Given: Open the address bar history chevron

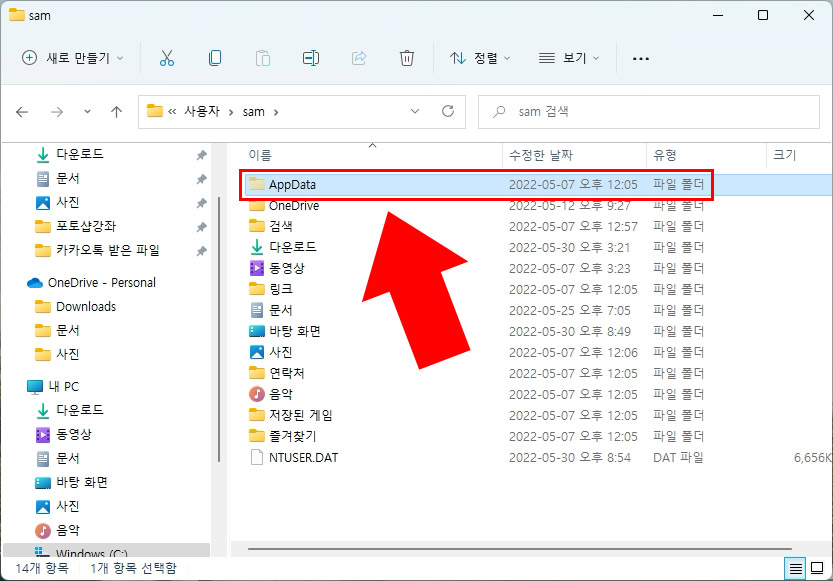Looking at the screenshot, I should pyautogui.click(x=415, y=112).
